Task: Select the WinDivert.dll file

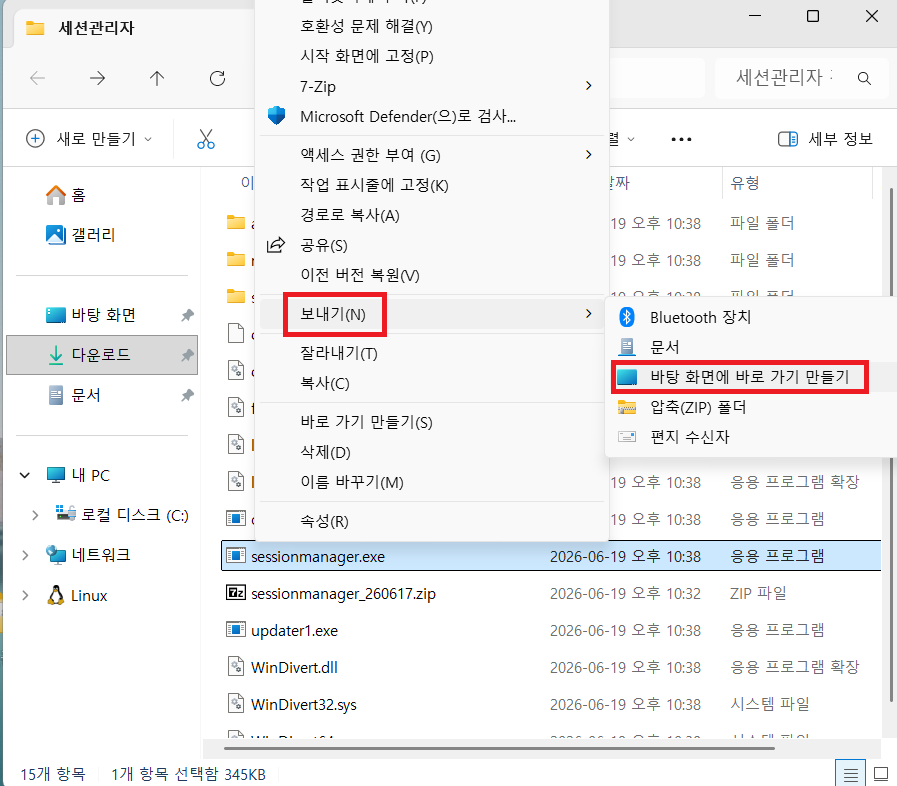Action: 551,667
